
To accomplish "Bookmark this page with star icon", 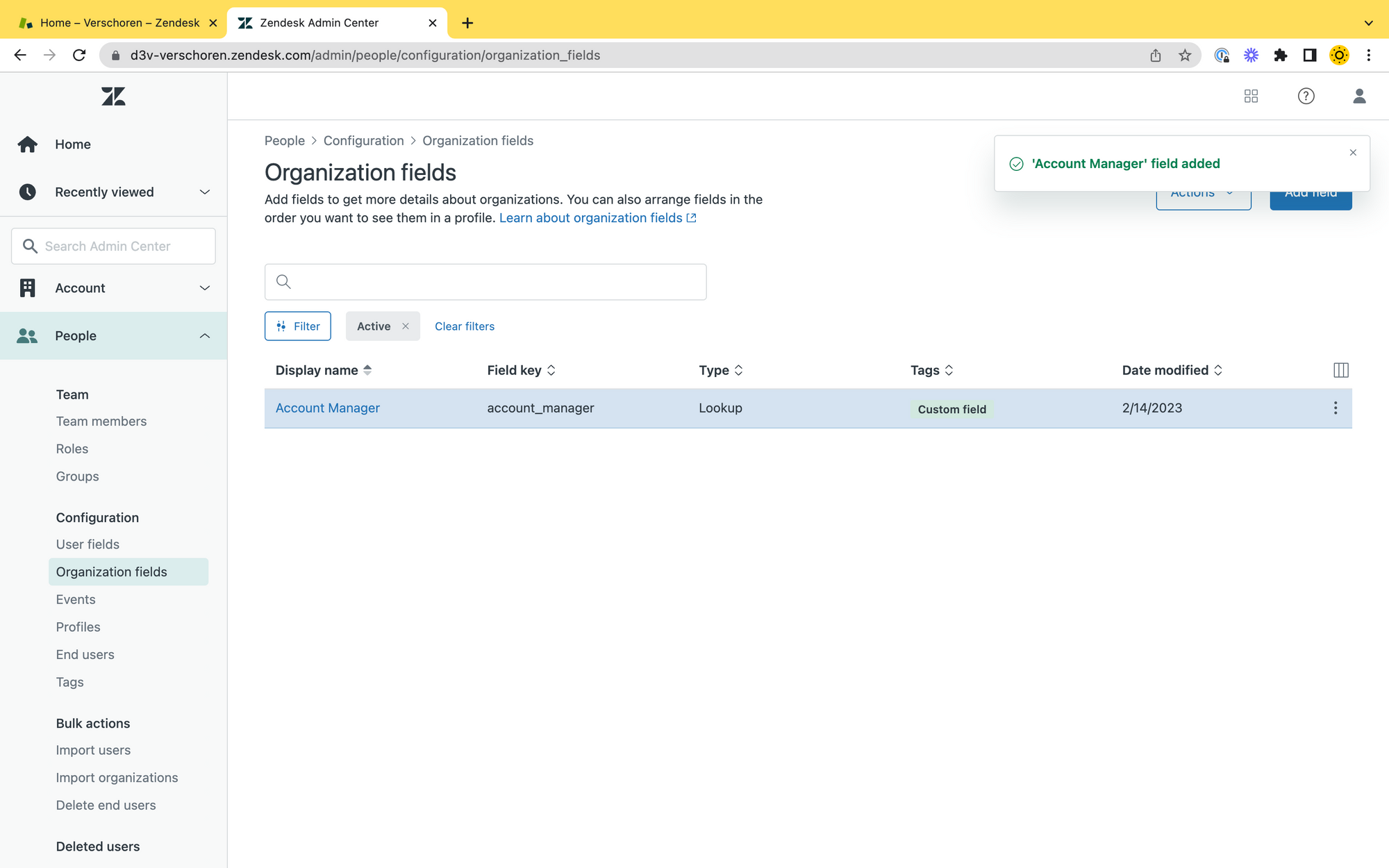I will (1185, 56).
